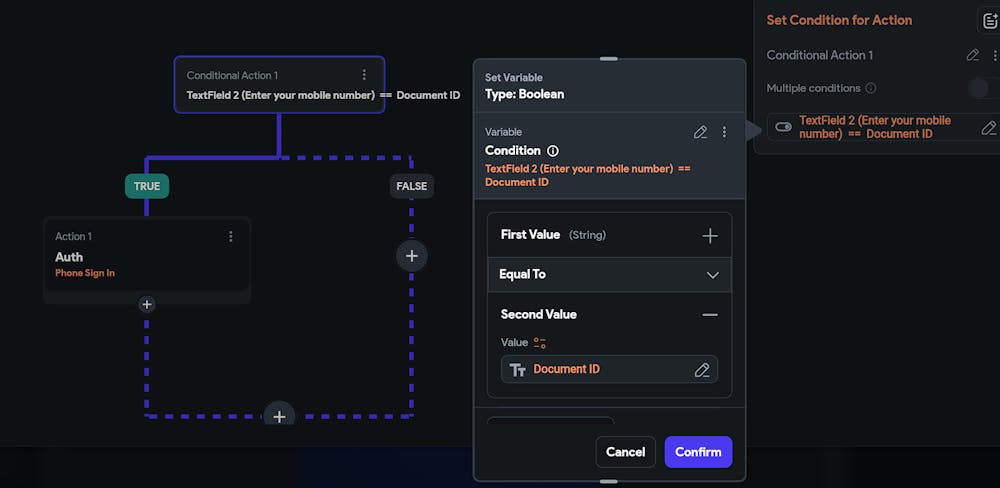
Task: Open Conditional Action 1 node options menu
Action: click(364, 75)
